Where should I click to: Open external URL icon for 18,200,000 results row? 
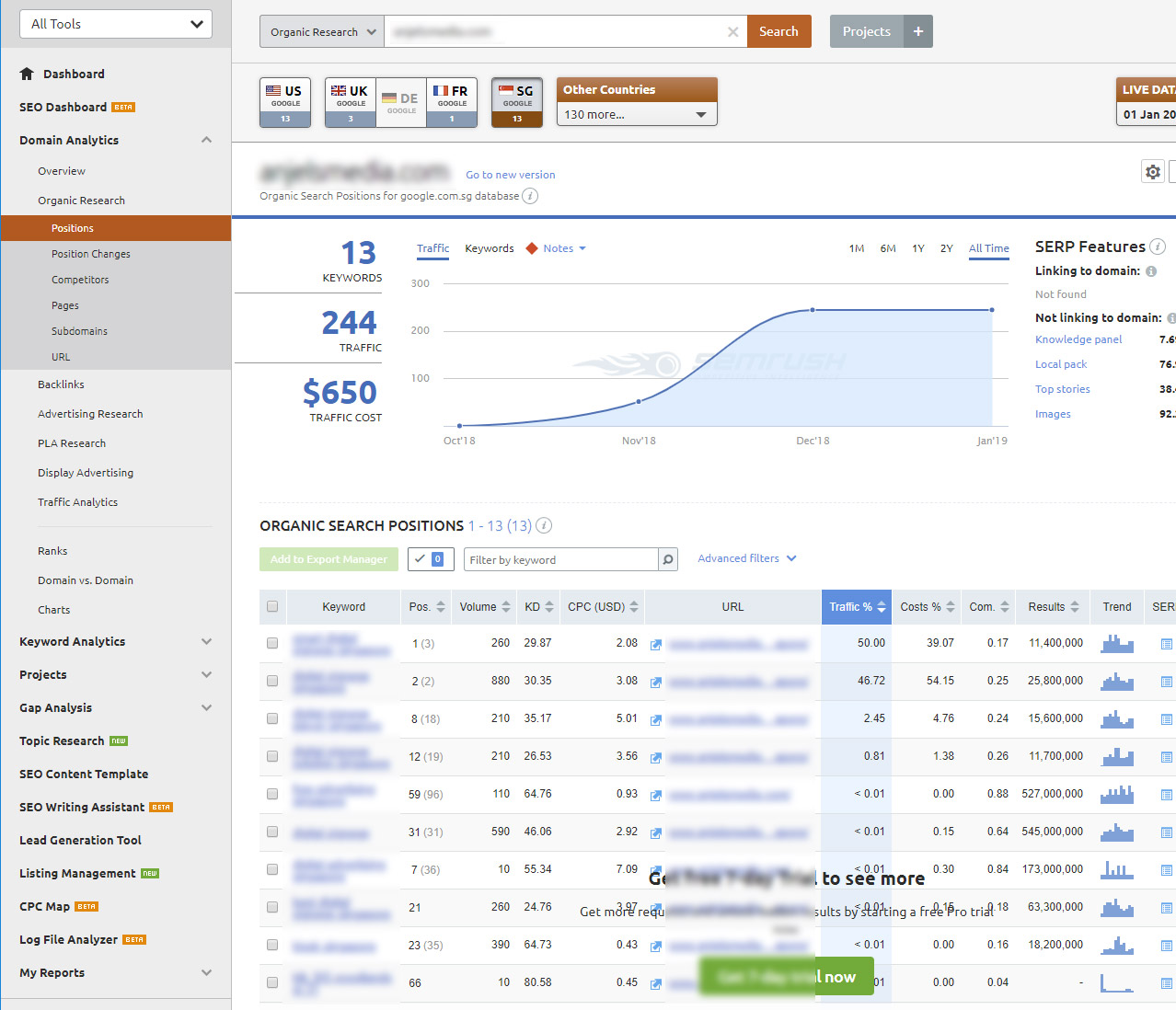coord(656,947)
